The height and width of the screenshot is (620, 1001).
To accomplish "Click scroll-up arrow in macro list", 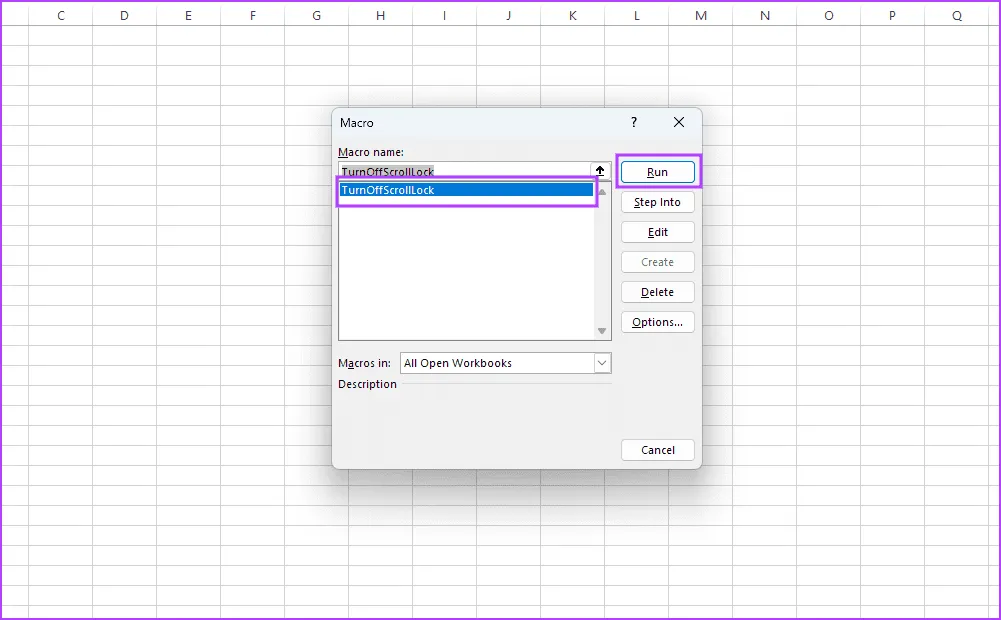I will (602, 191).
